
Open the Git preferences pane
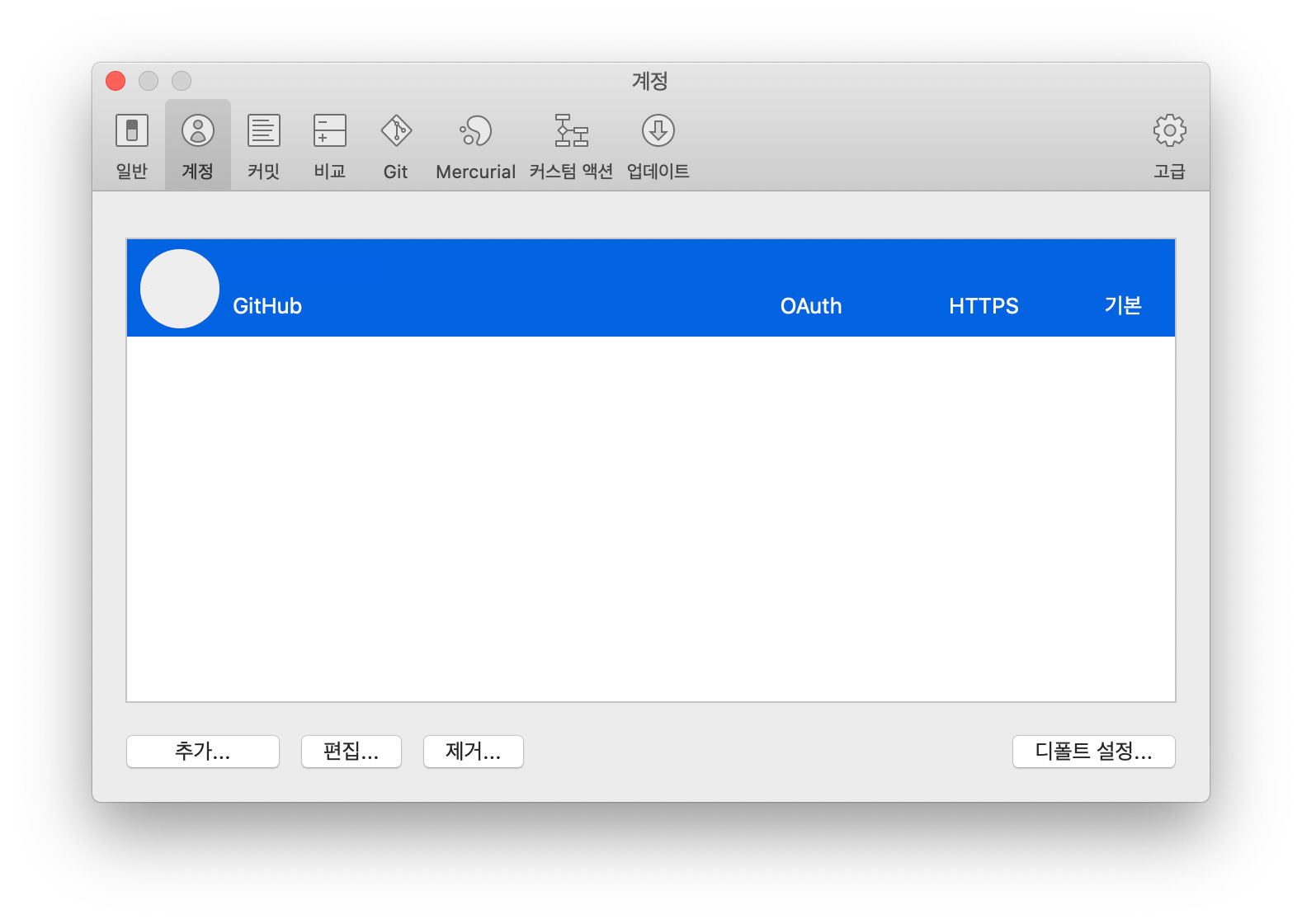pos(396,145)
